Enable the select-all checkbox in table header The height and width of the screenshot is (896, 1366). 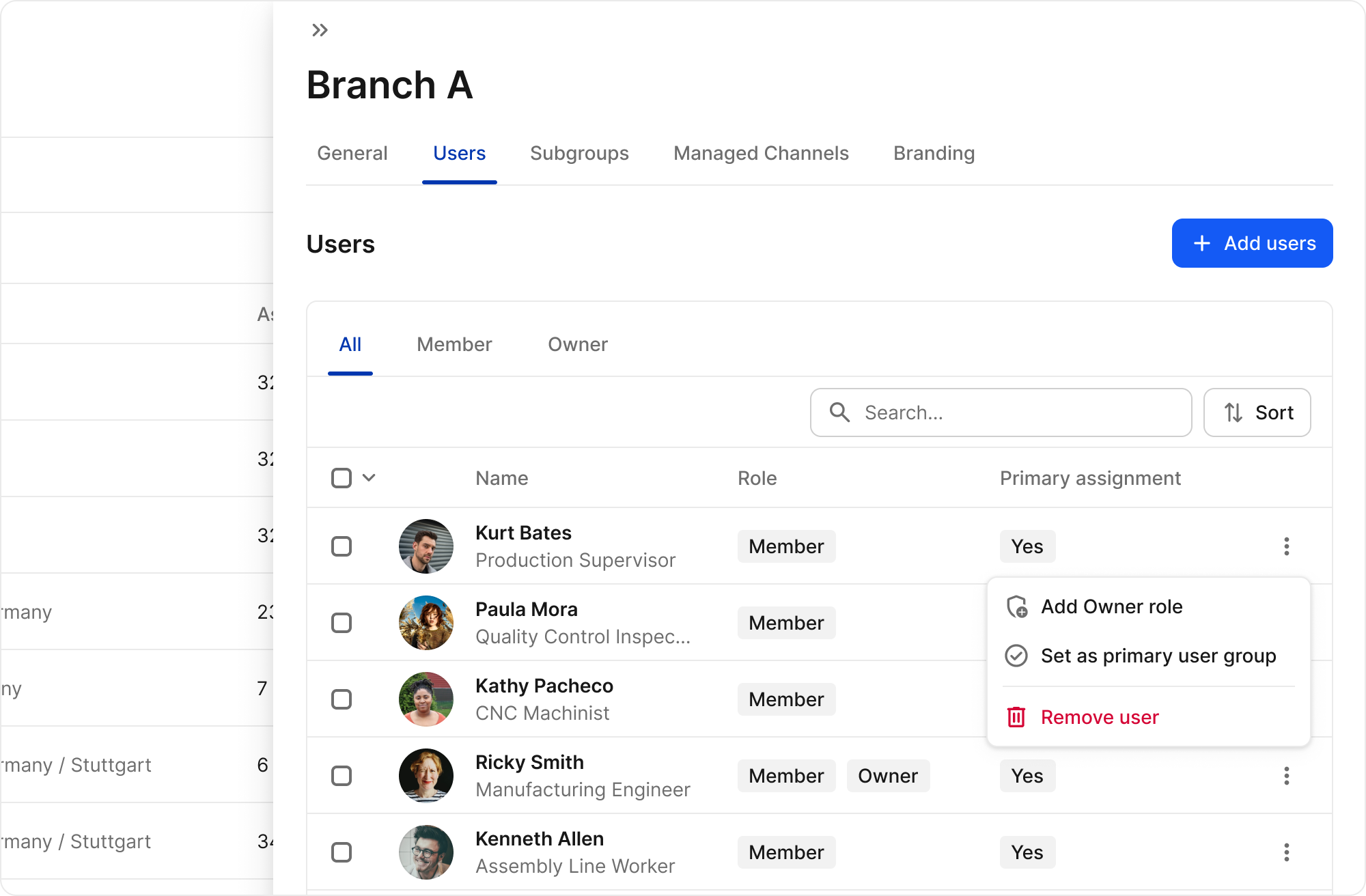coord(341,478)
